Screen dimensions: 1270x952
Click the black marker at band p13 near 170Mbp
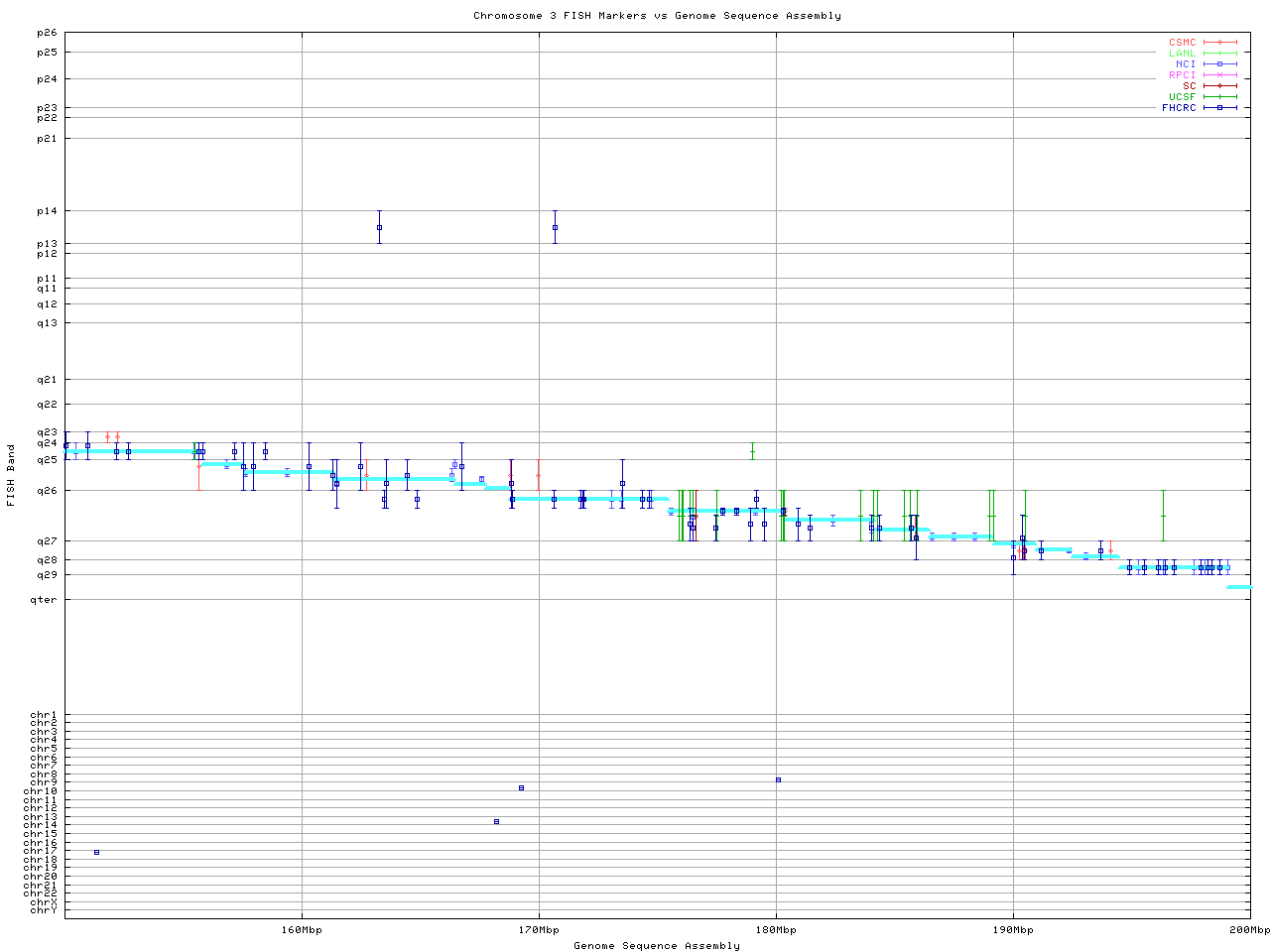(x=555, y=227)
